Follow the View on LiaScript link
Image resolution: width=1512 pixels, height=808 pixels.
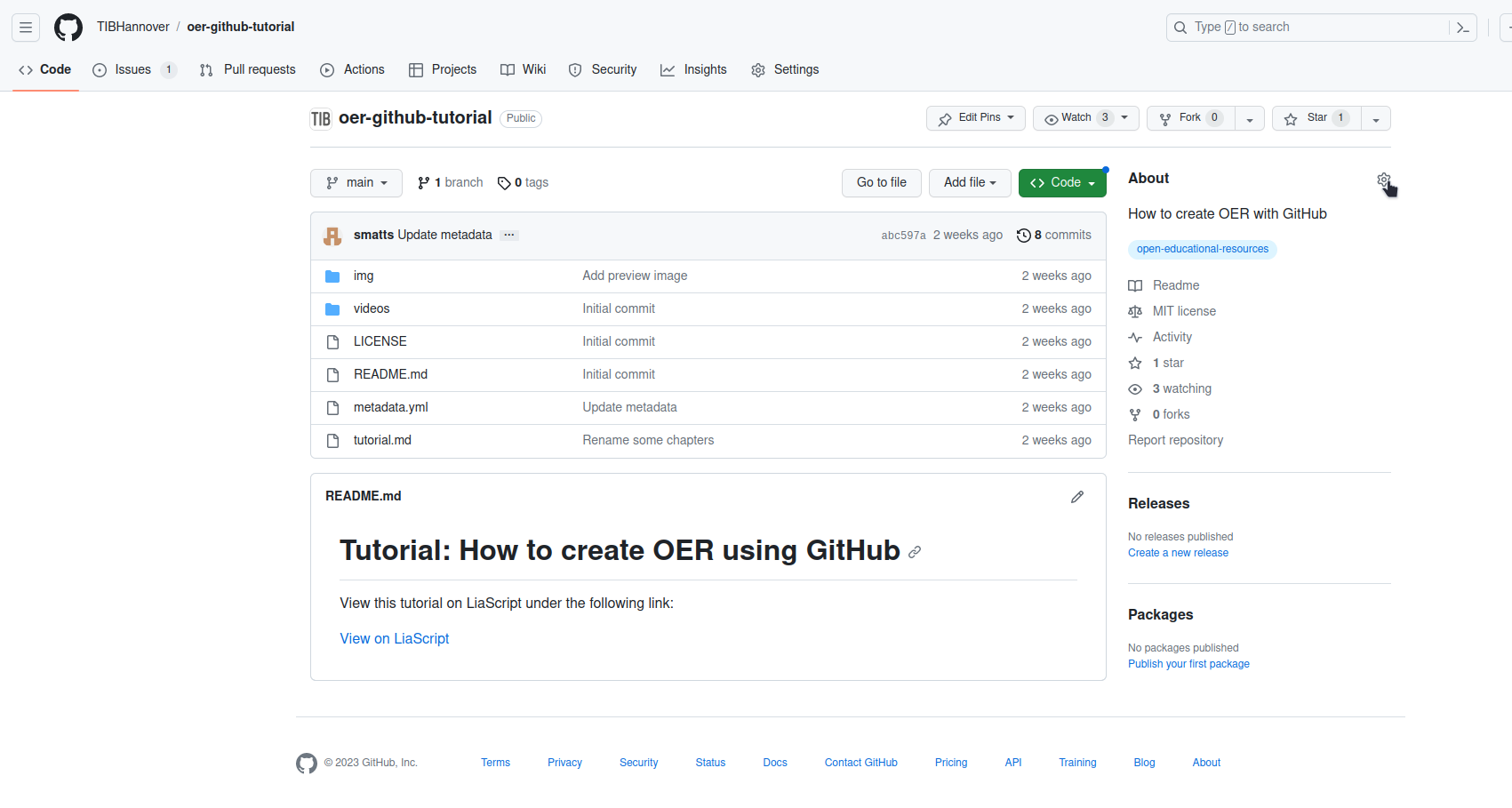click(x=394, y=639)
